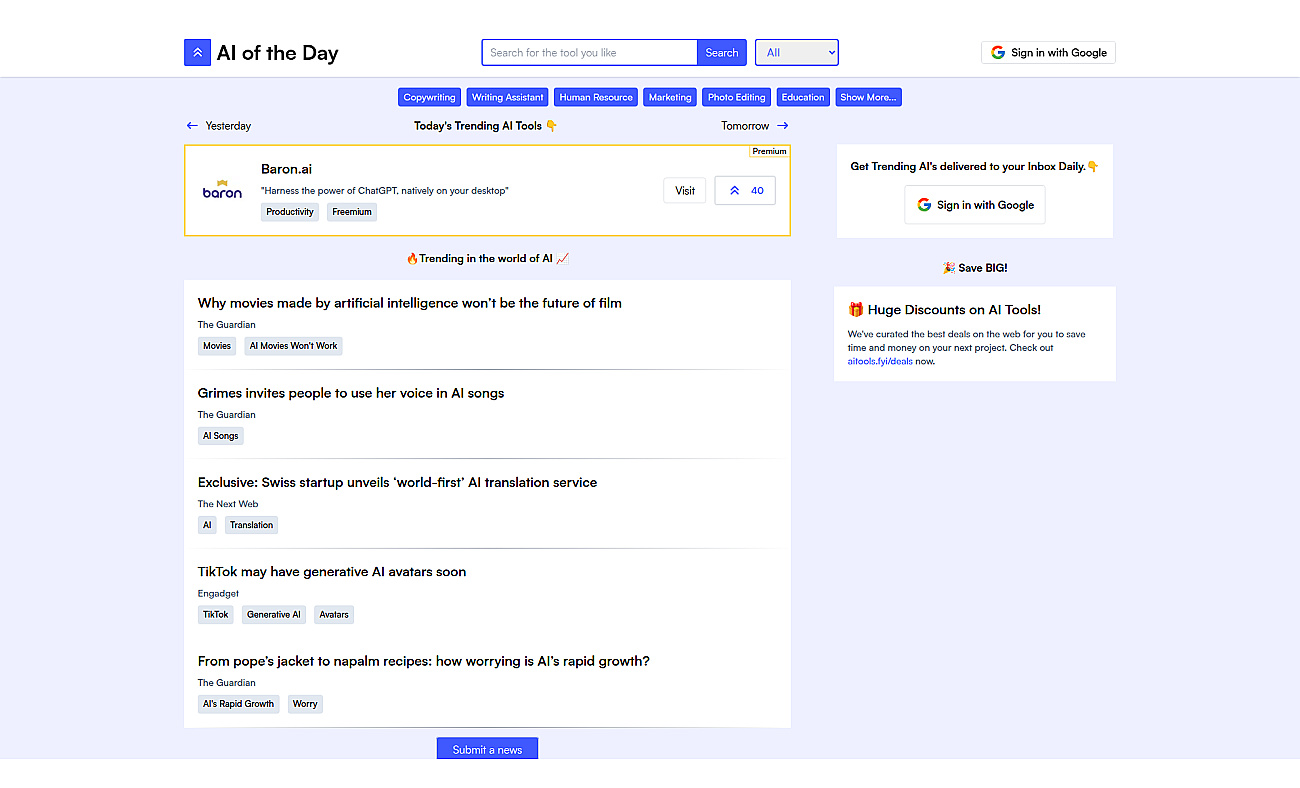Sign in with Google in header
Viewport: 1300px width, 788px height.
tap(1048, 53)
